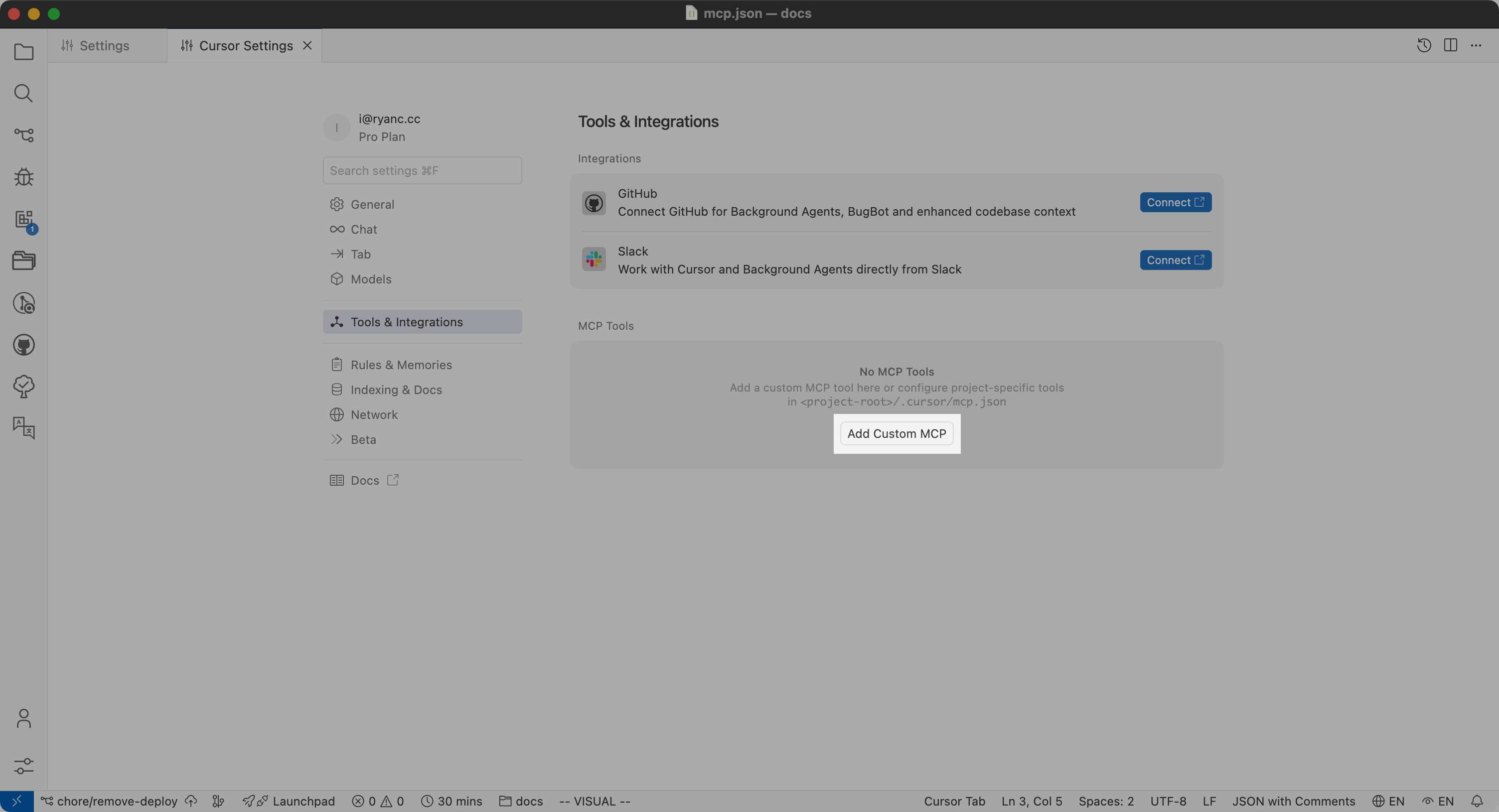The image size is (1499, 812).
Task: Open GitHub icon in activity bar
Action: (23, 345)
